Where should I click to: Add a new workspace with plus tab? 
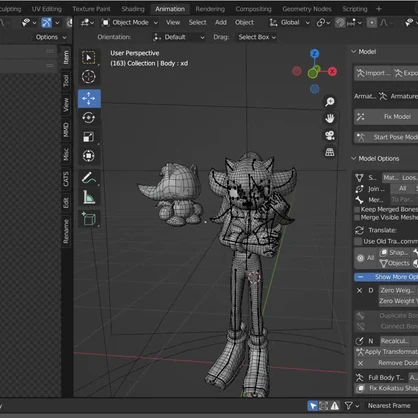(379, 9)
